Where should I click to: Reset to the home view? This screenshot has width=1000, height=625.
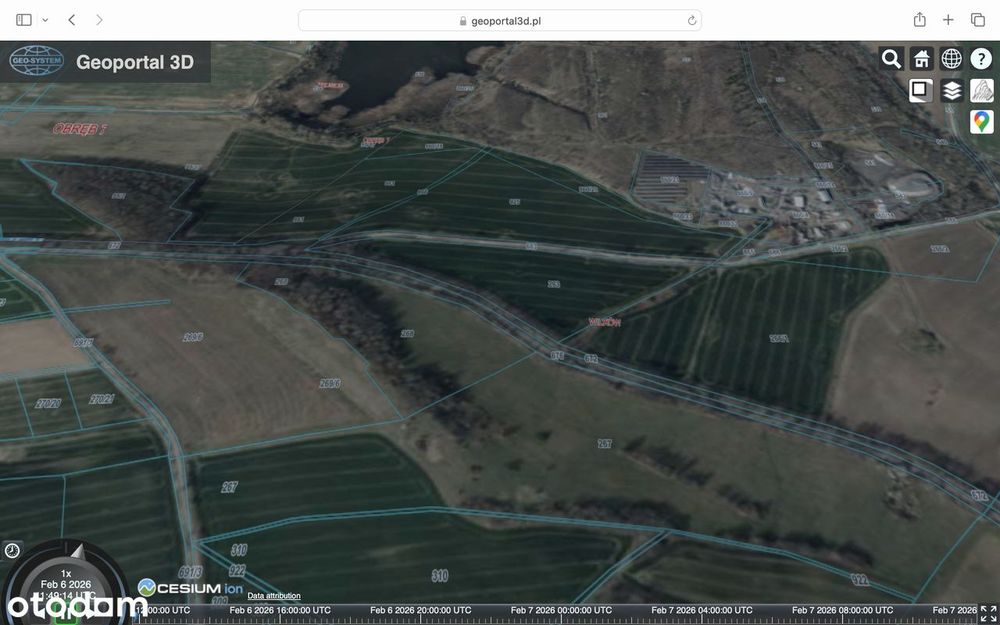click(921, 59)
